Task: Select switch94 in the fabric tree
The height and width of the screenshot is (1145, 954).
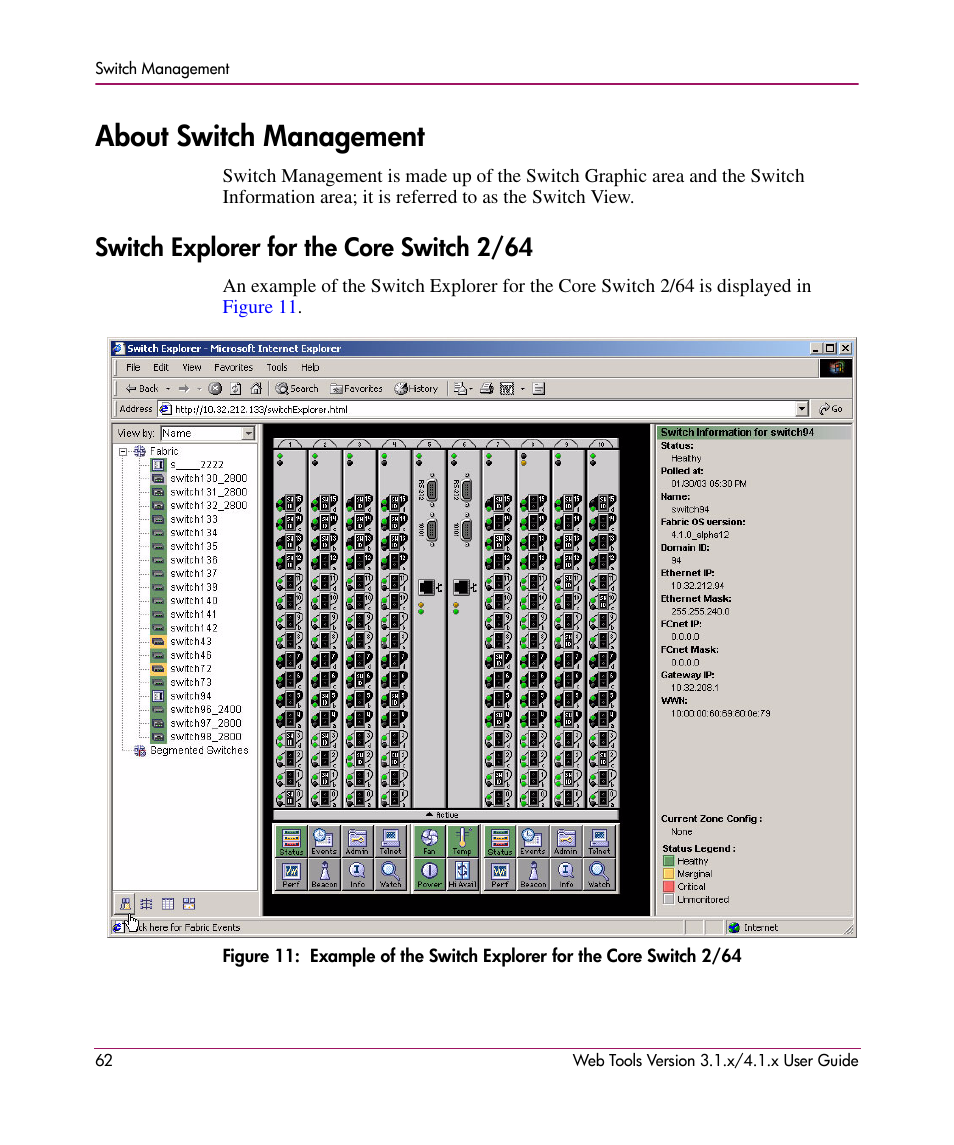Action: (191, 696)
